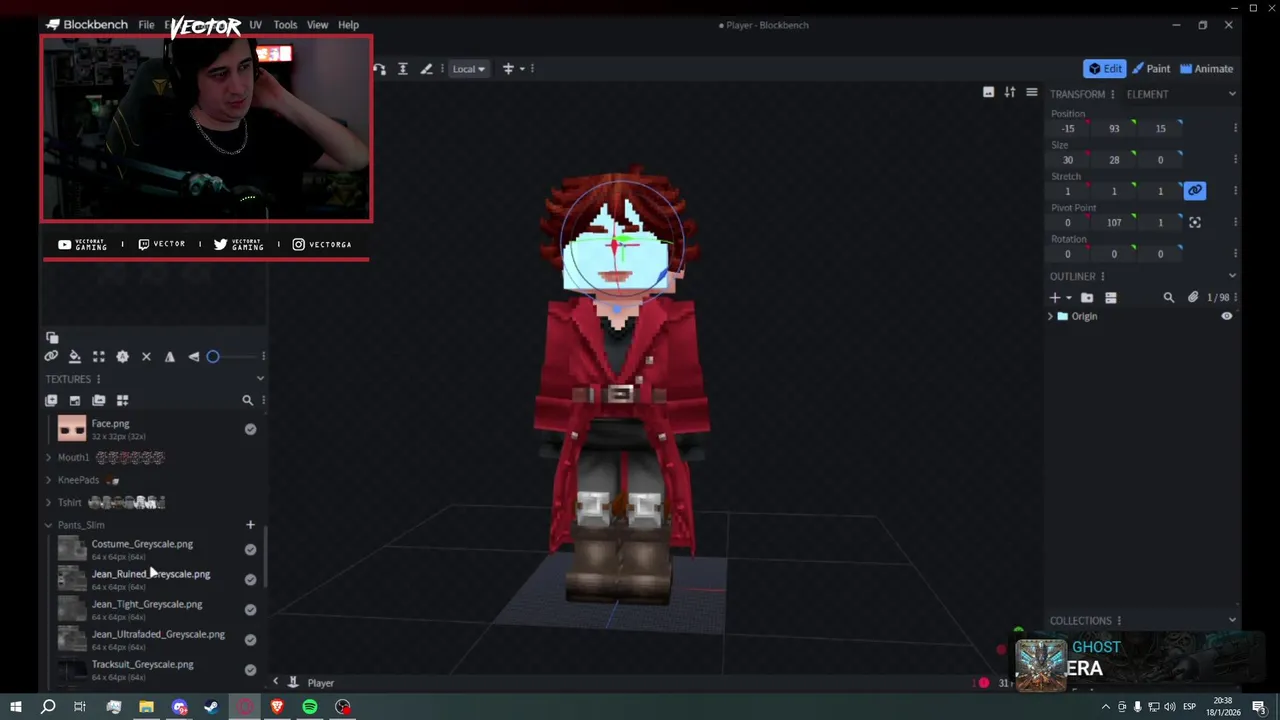This screenshot has width=1280, height=720.
Task: Add a new group folder in Outliner
Action: [x=1087, y=298]
